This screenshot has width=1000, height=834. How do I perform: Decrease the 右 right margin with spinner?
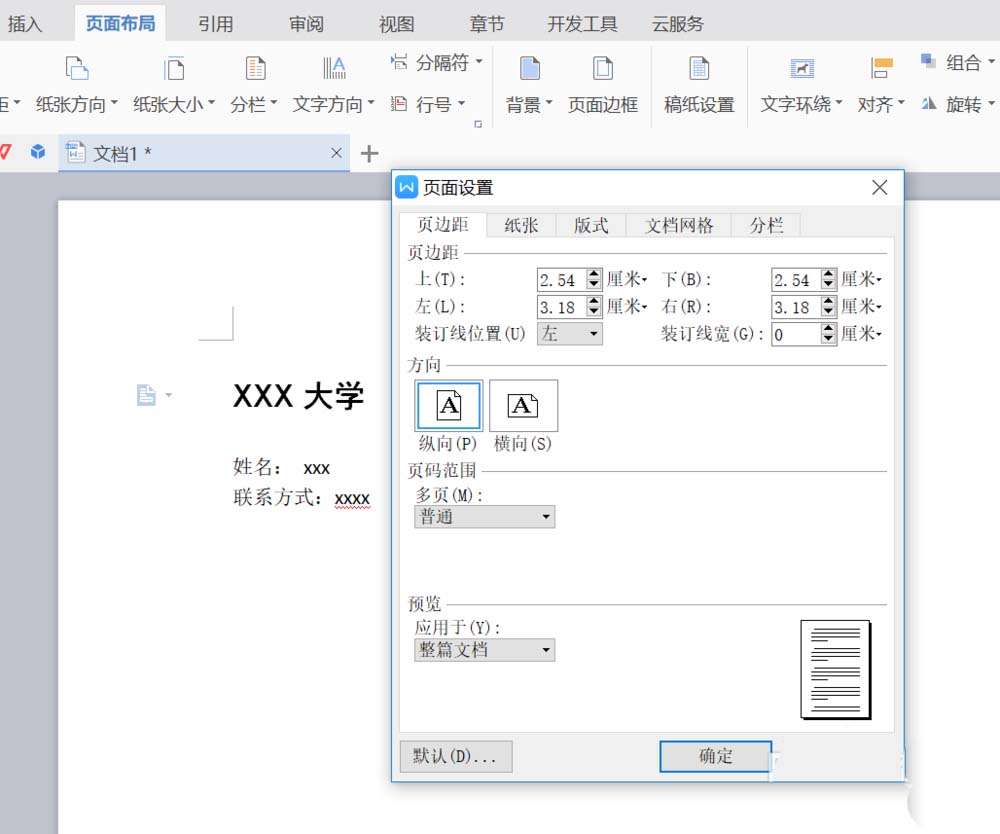click(828, 312)
